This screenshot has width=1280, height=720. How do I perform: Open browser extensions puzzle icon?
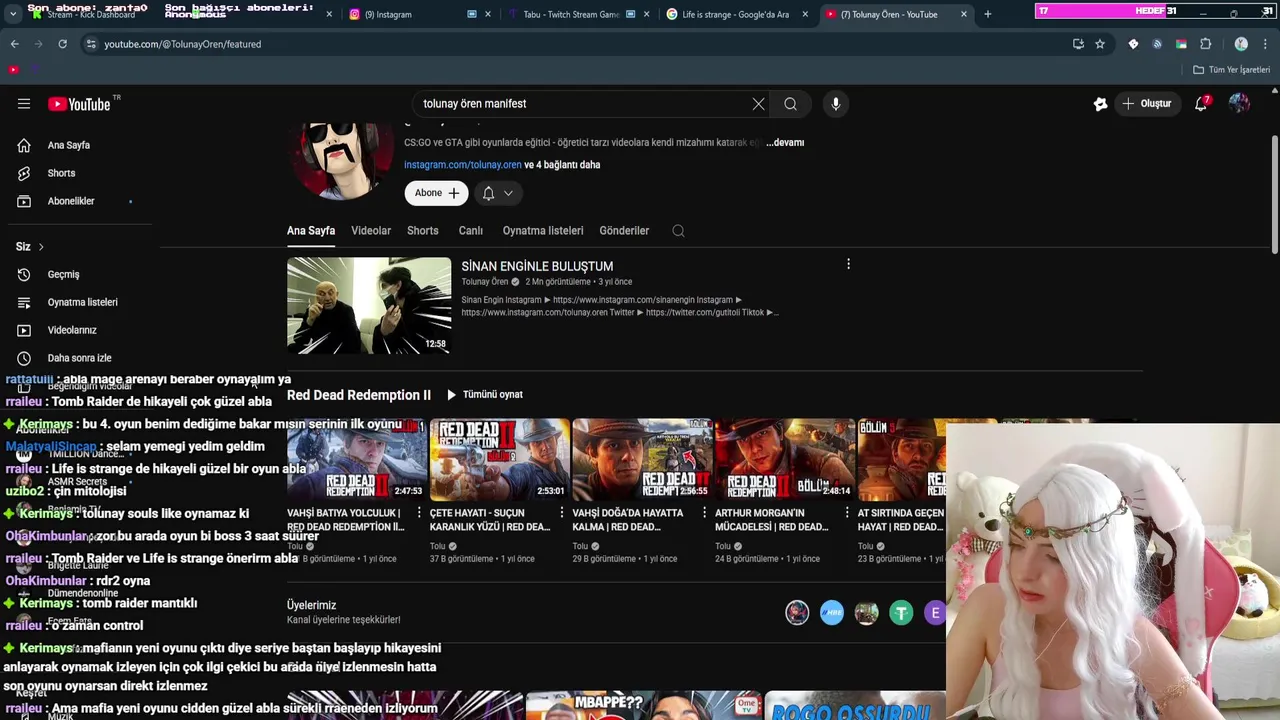[1206, 44]
